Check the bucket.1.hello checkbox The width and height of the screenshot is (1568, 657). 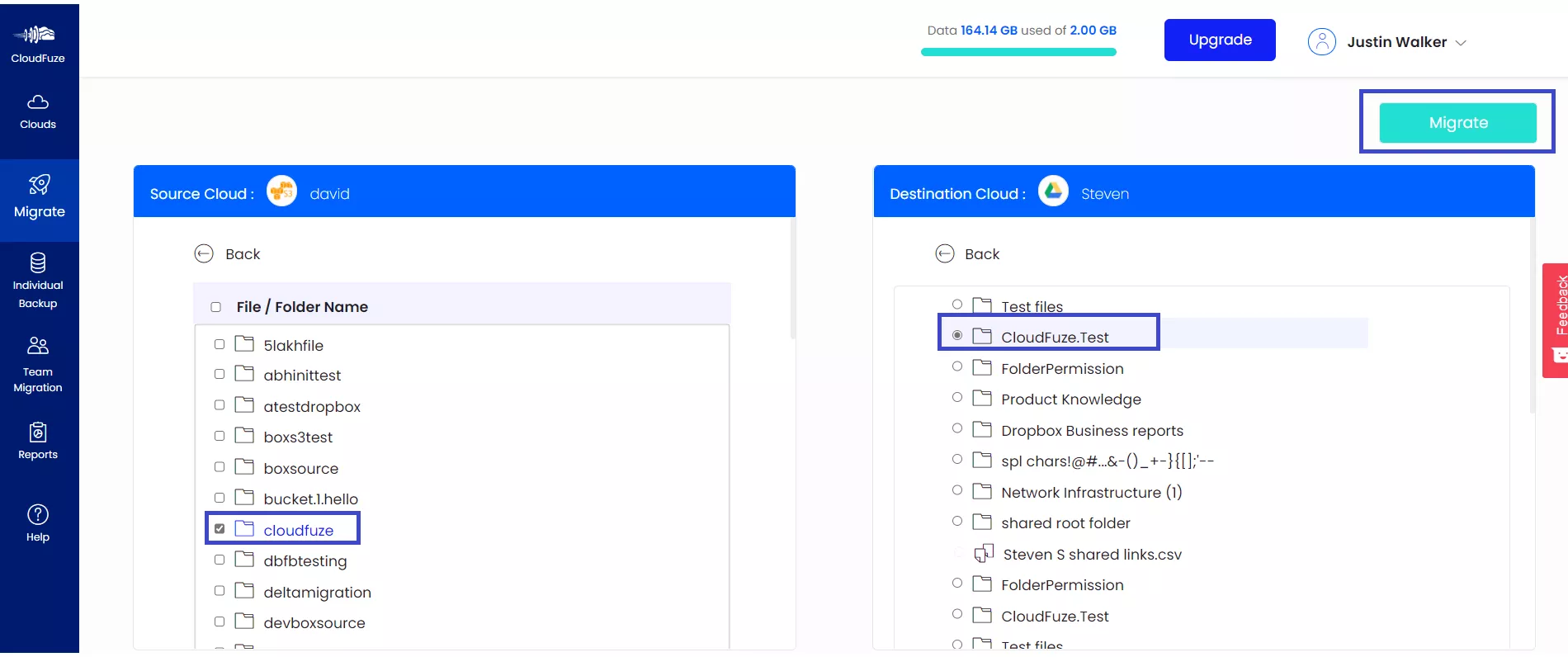click(220, 498)
